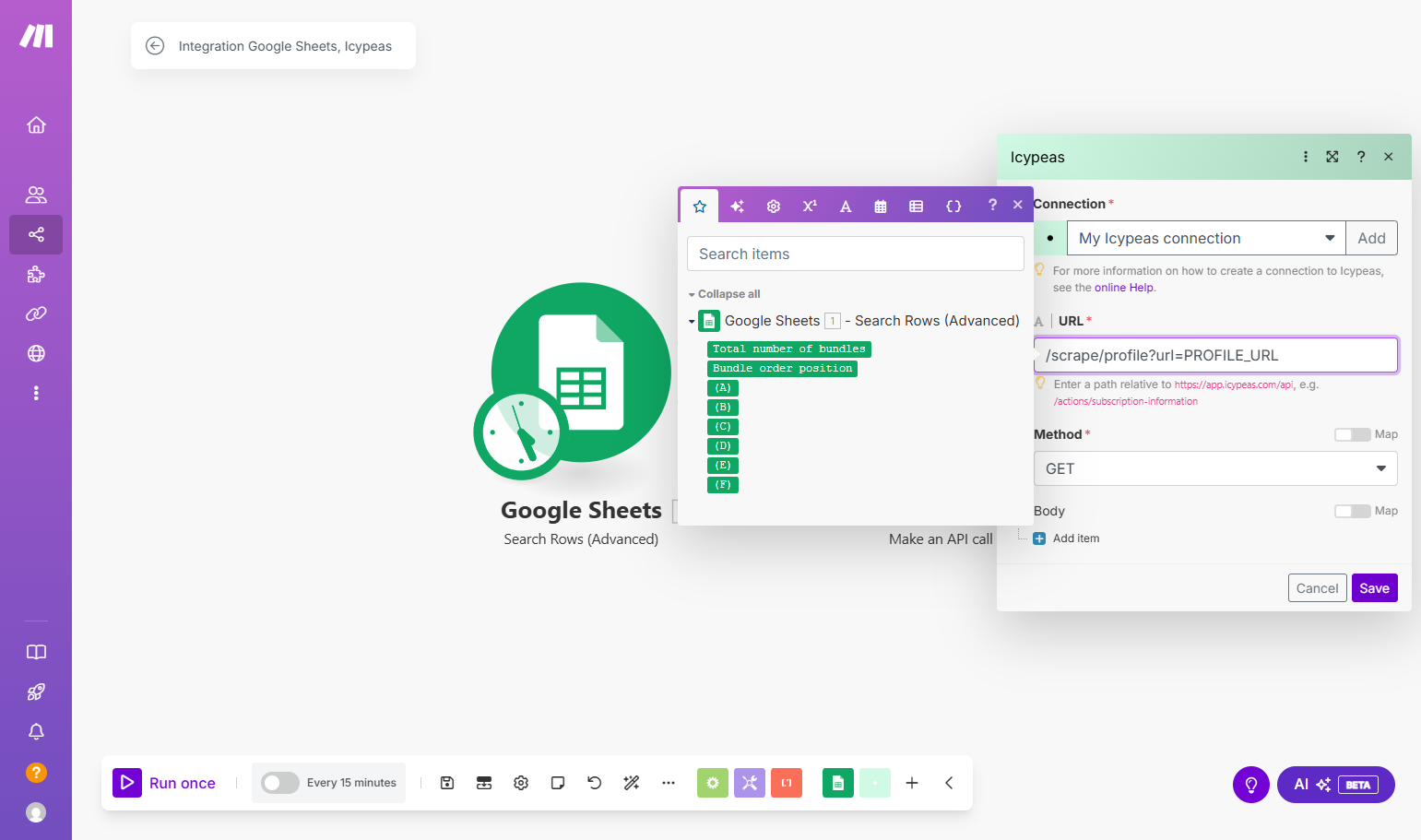Open the notifications bell icon
The image size is (1421, 840).
pos(36,731)
